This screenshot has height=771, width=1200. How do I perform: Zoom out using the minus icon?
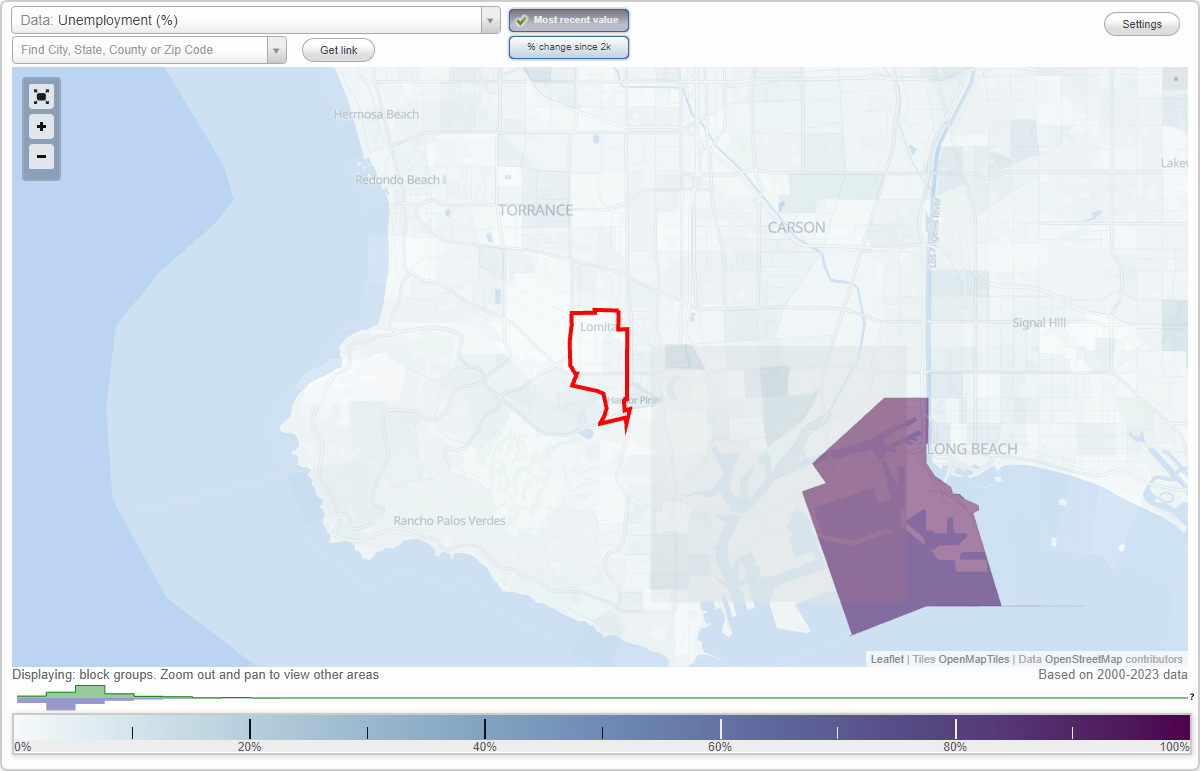(41, 156)
